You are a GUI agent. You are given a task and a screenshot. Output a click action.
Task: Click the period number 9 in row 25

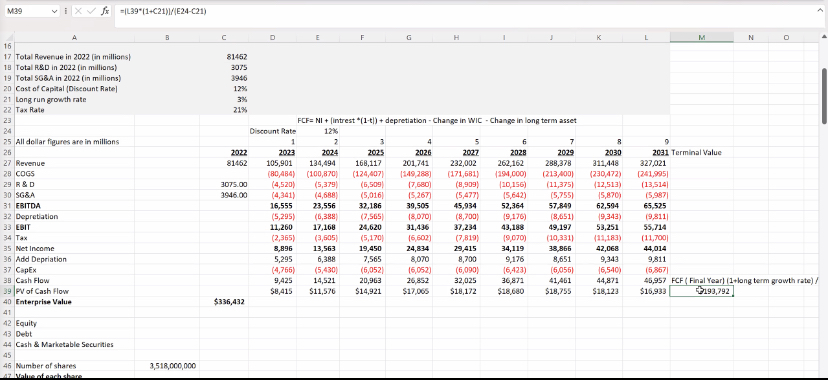pos(646,142)
